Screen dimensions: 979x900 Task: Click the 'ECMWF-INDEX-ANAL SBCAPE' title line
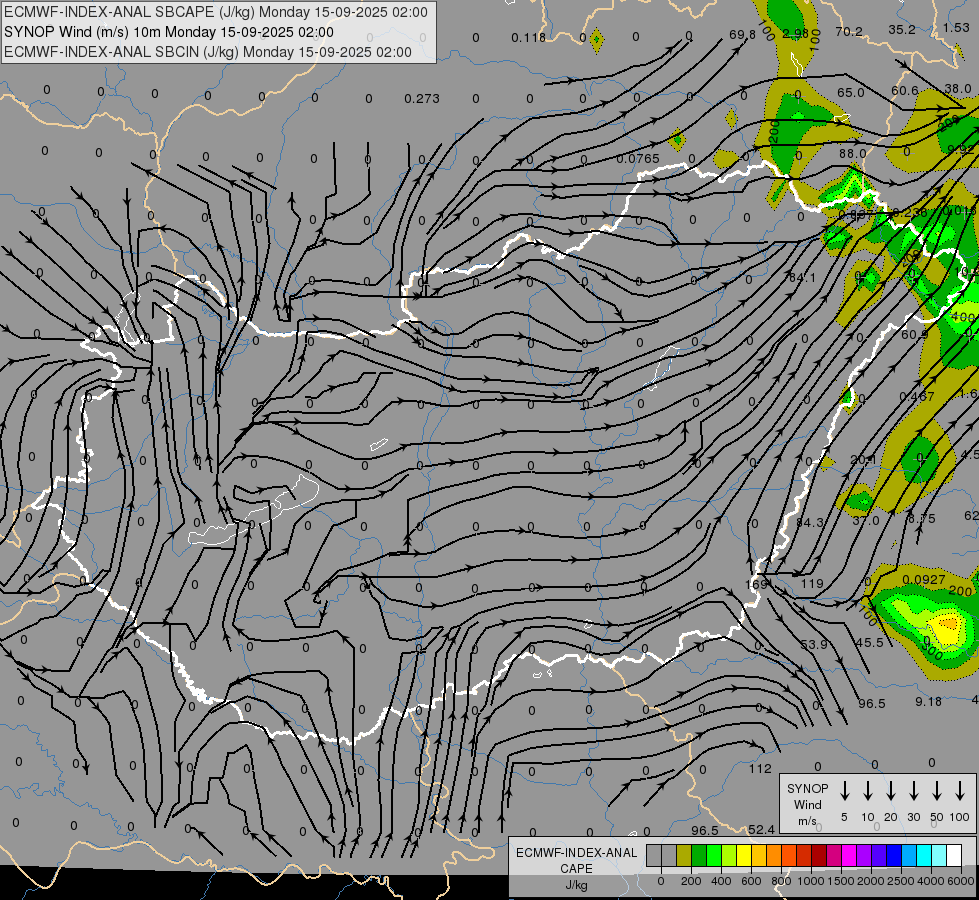click(216, 12)
